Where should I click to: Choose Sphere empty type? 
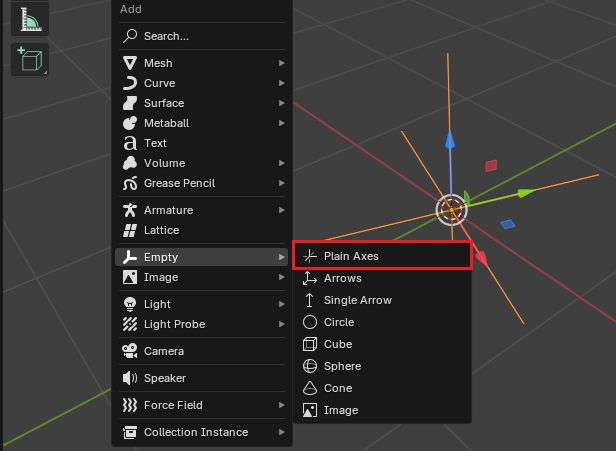[382, 366]
